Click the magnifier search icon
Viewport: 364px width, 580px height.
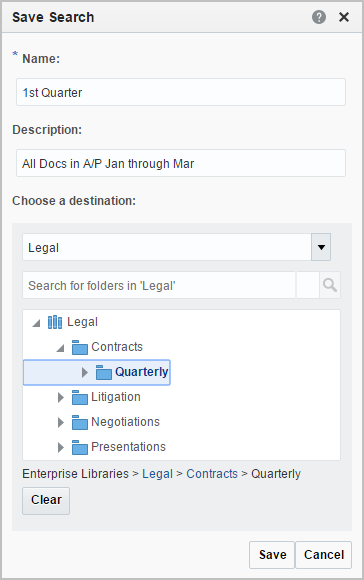pyautogui.click(x=330, y=285)
